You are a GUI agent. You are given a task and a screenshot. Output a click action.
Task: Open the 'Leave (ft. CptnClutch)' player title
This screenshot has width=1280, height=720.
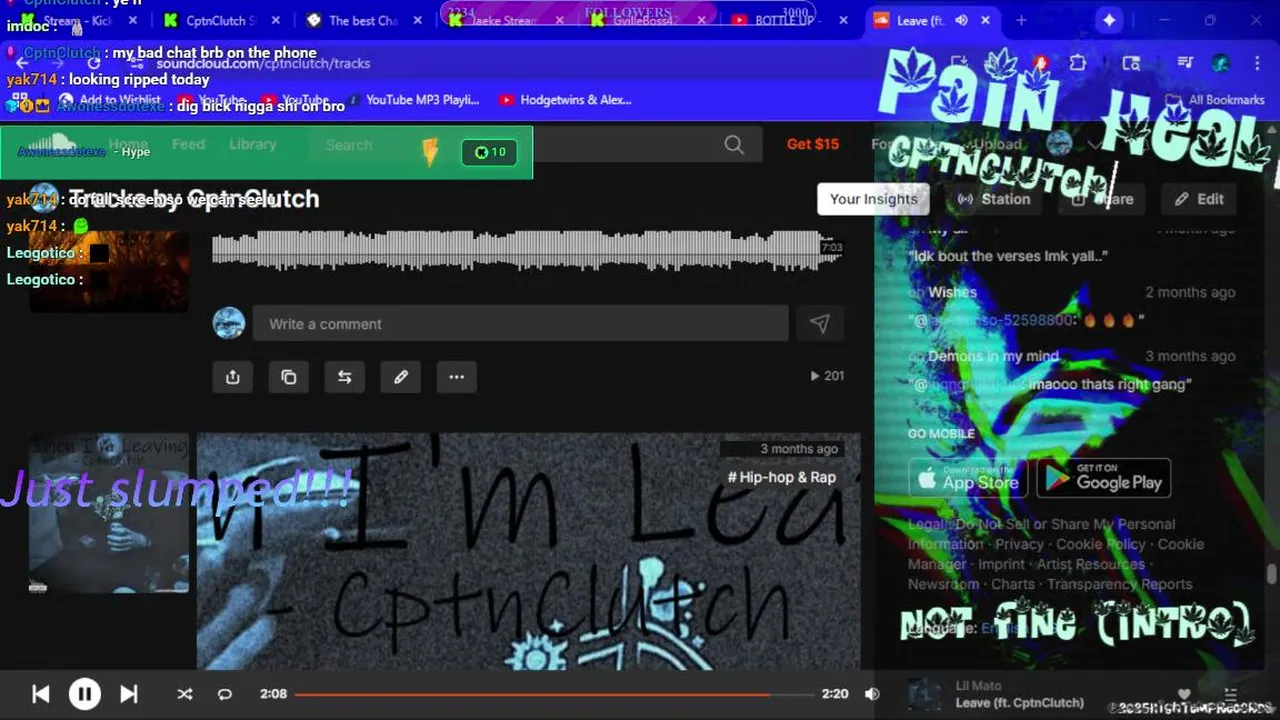click(1019, 703)
